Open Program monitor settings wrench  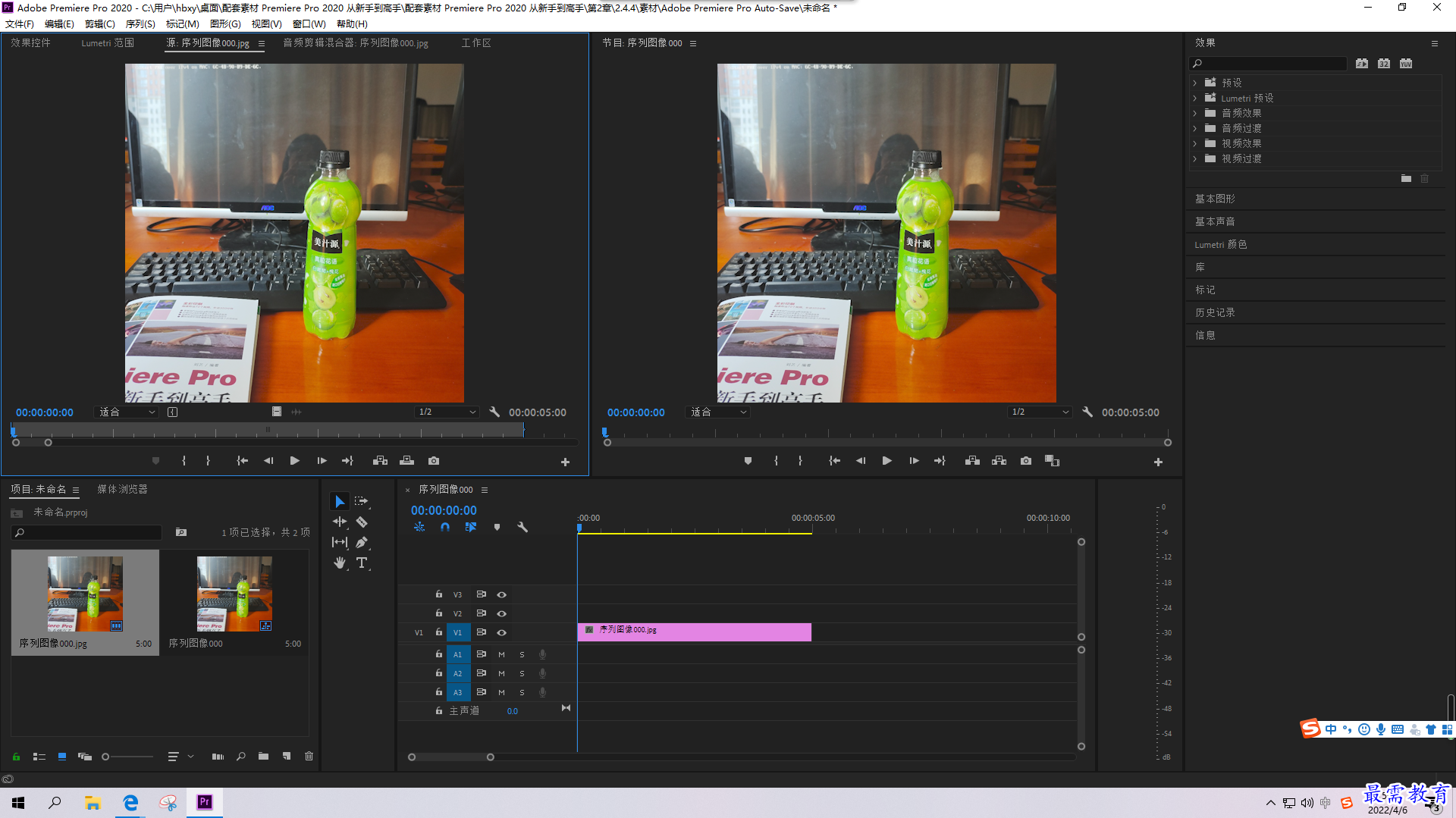coord(1087,412)
